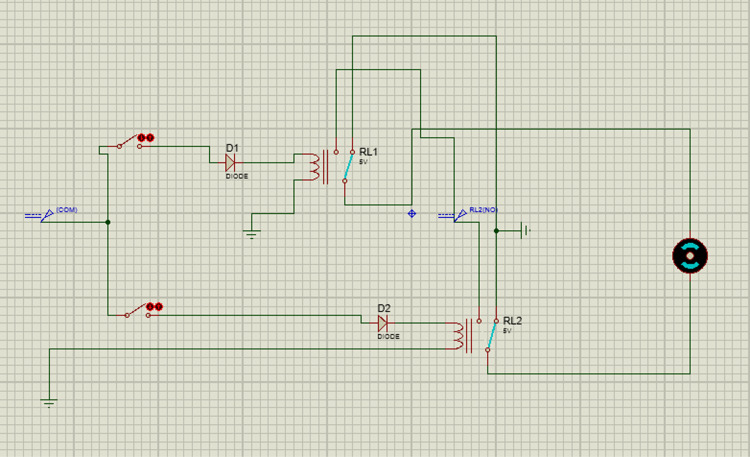Select the motor component
Screen dimensions: 750x457
[690, 256]
